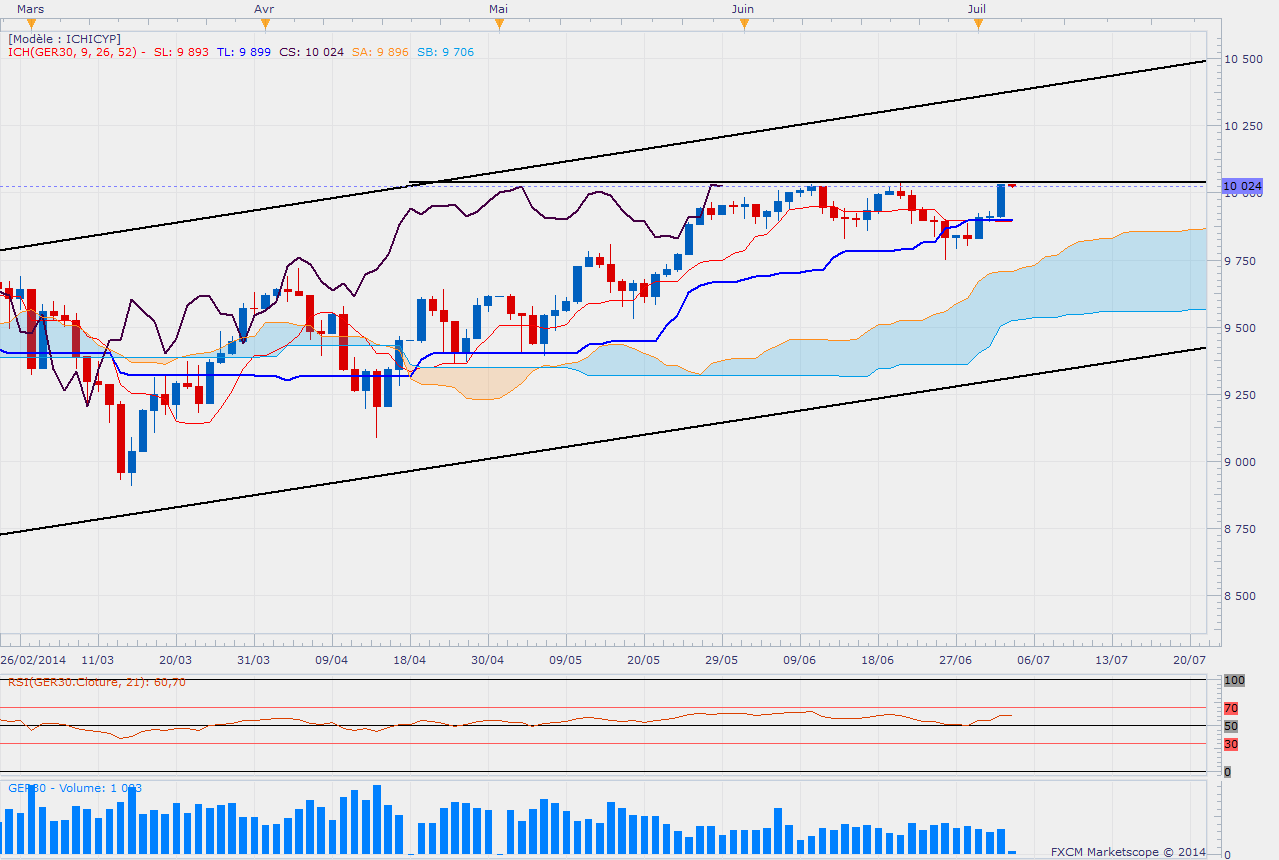Click the RSI 50 midline level tag
Viewport: 1279px width, 860px height.
click(1233, 726)
